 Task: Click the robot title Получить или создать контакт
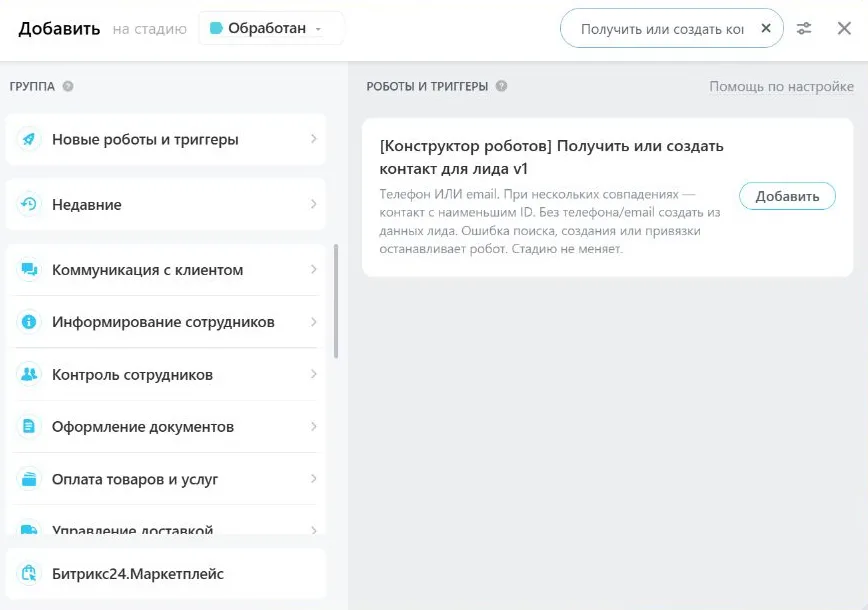pyautogui.click(x=551, y=157)
